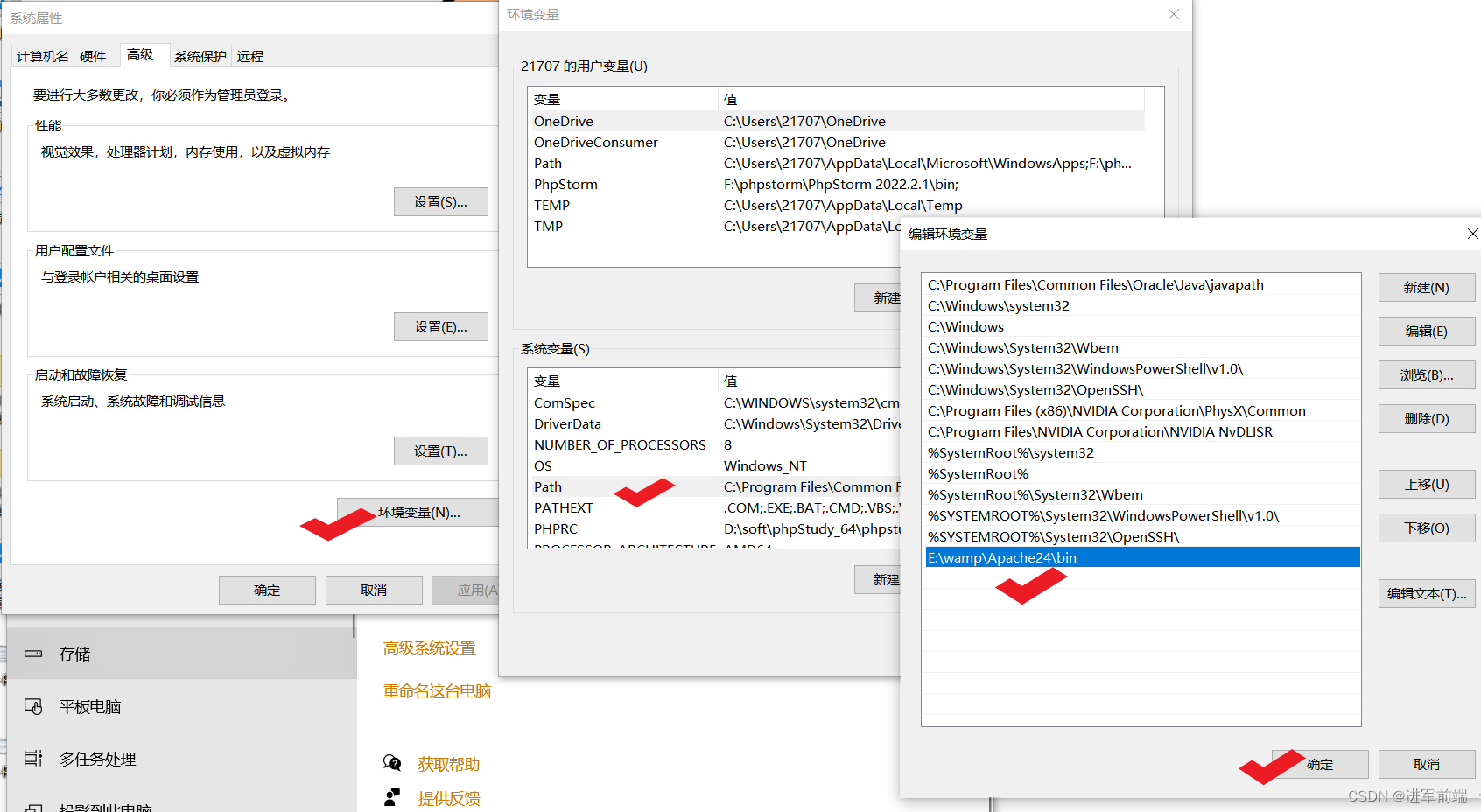Click the 获取帮助 question mark icon

click(392, 762)
